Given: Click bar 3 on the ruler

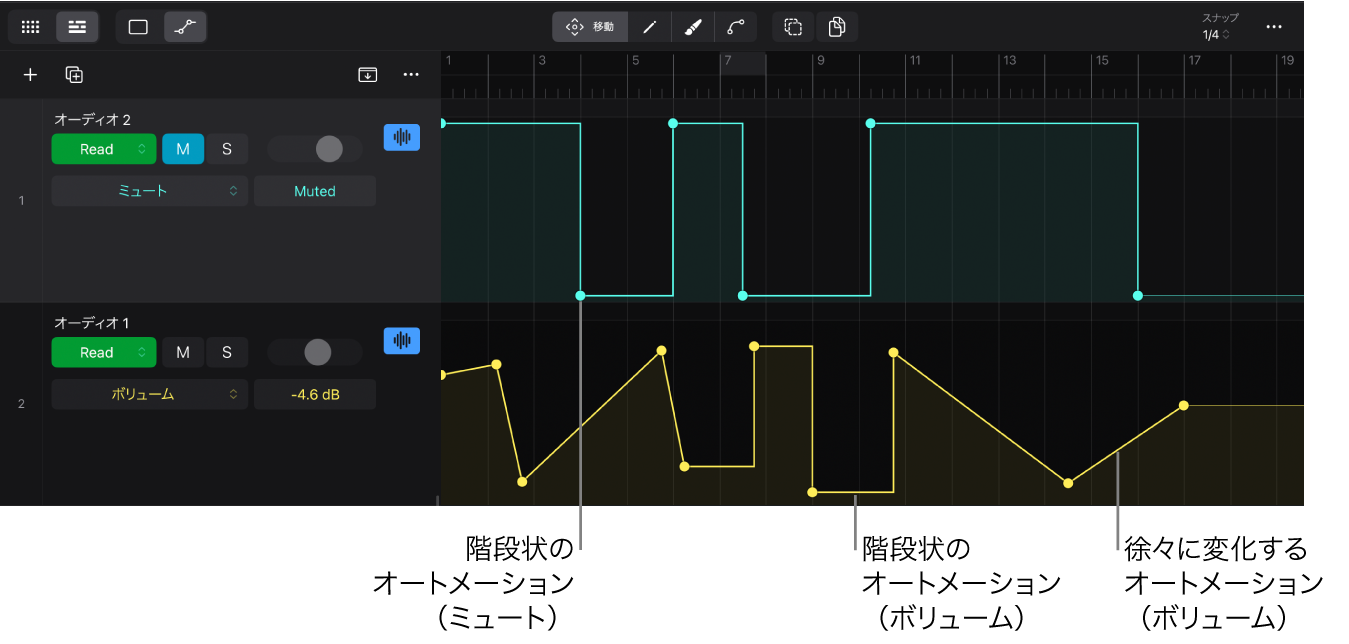Looking at the screenshot, I should point(542,61).
